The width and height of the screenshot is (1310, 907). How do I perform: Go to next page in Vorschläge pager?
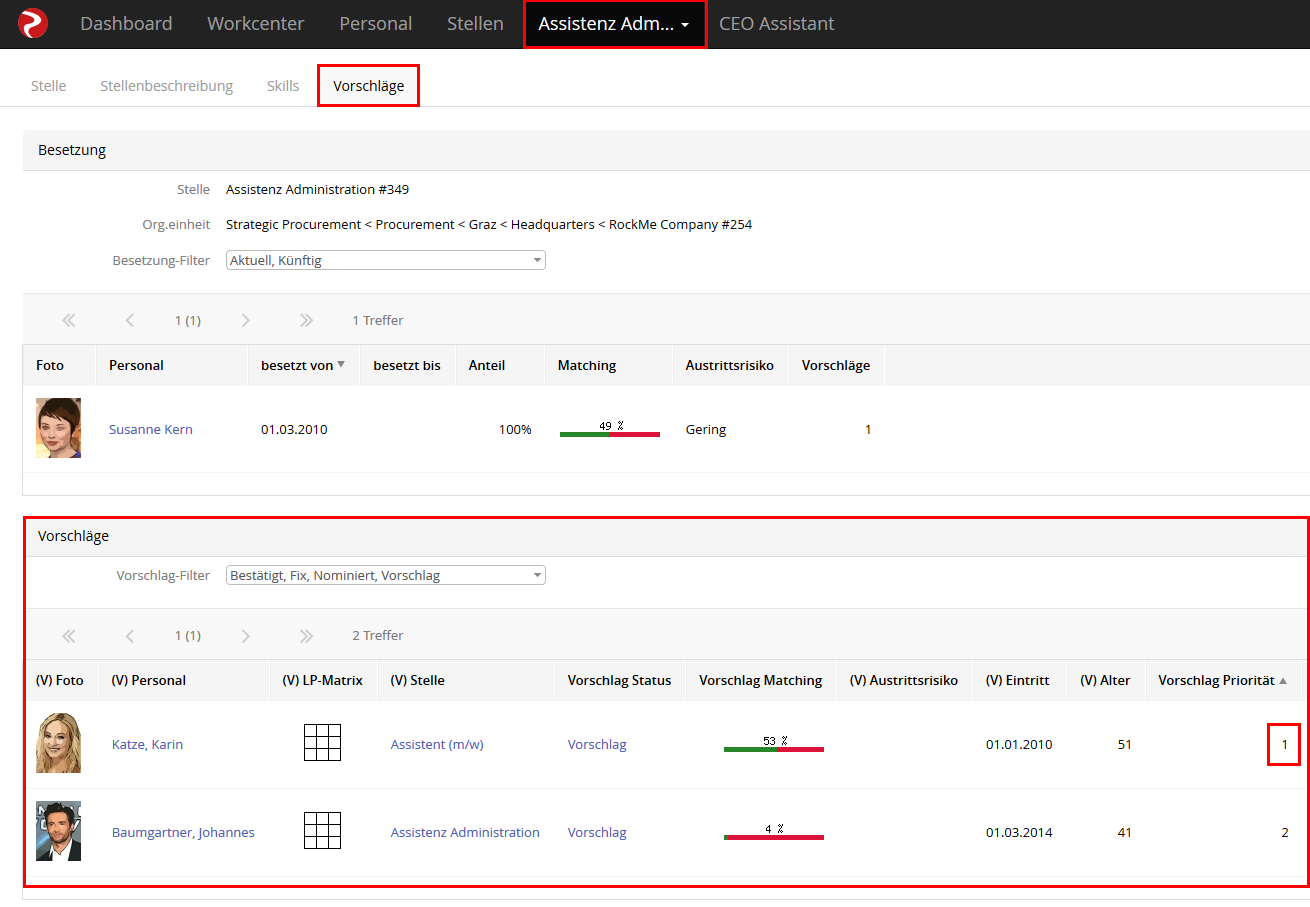click(x=246, y=635)
